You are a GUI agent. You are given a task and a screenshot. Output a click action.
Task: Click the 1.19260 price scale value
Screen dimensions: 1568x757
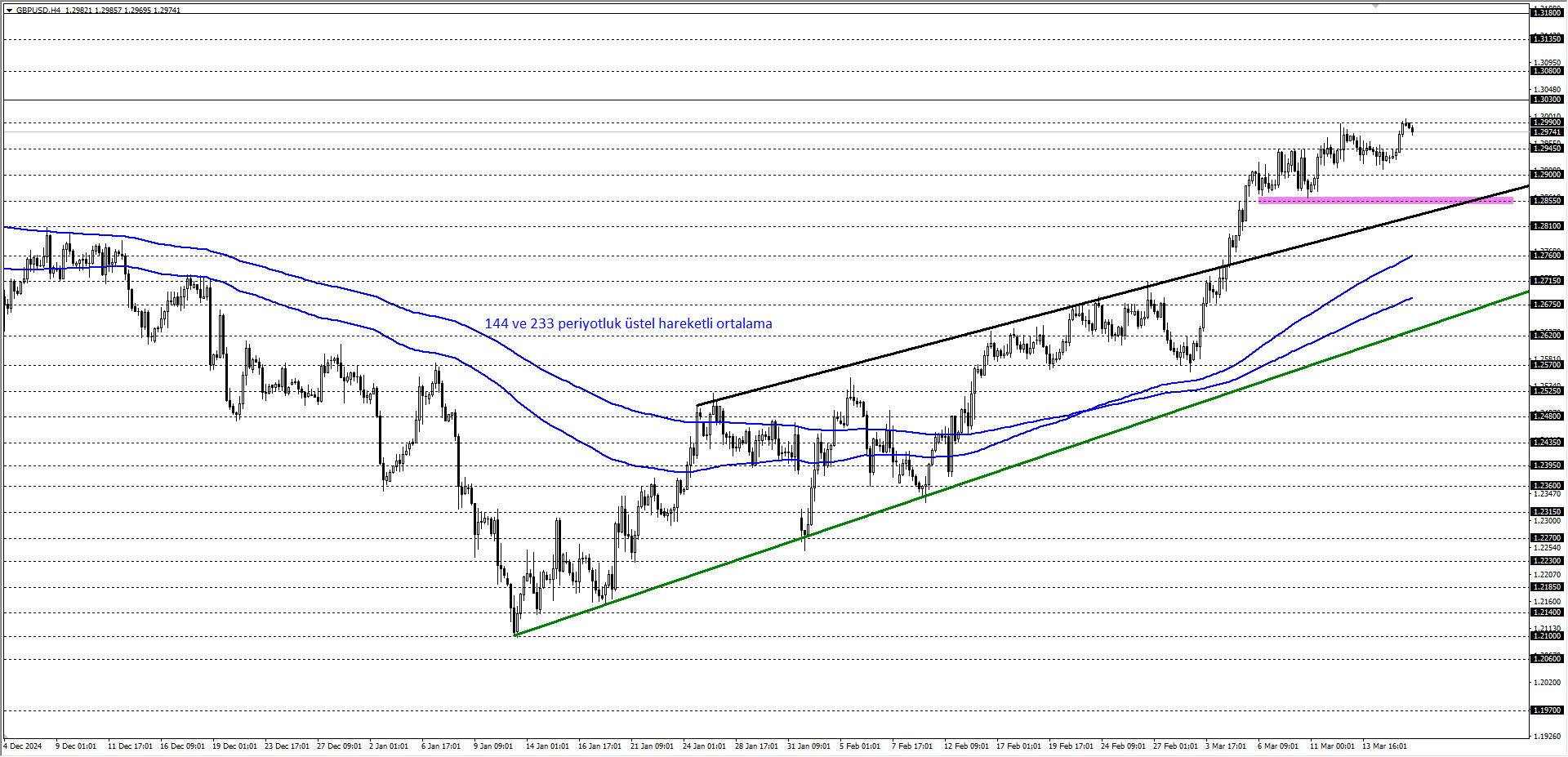click(x=1547, y=737)
